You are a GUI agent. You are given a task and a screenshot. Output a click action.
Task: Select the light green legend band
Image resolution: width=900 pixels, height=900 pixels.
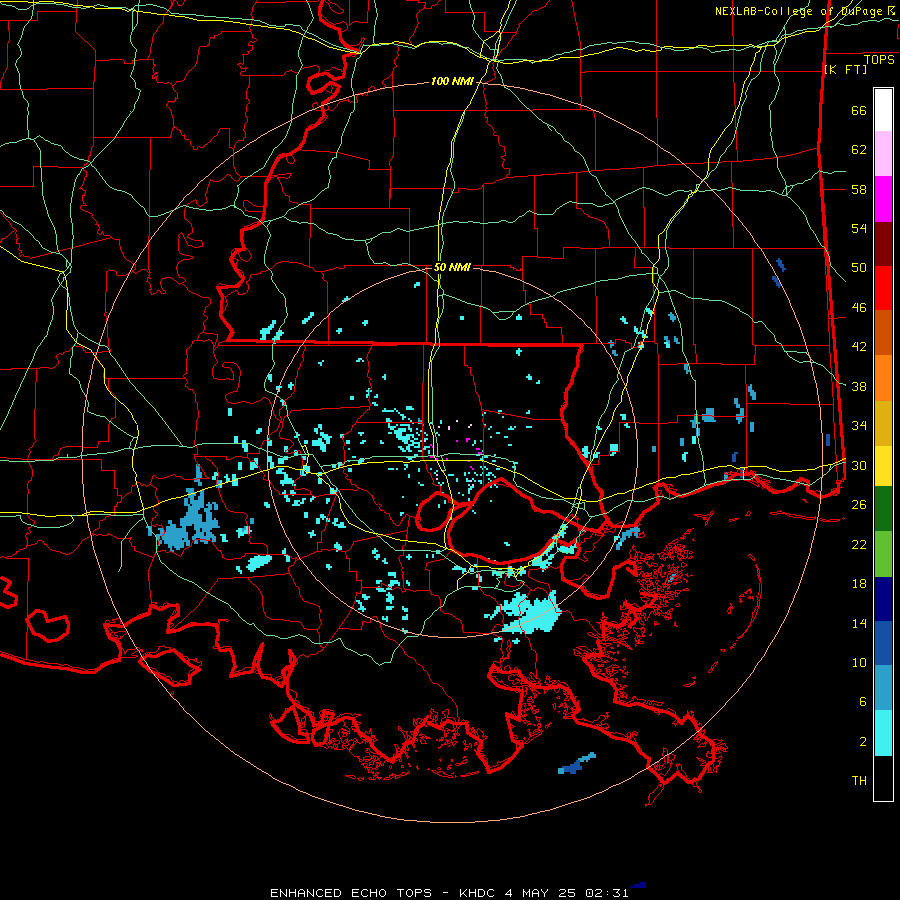point(883,554)
